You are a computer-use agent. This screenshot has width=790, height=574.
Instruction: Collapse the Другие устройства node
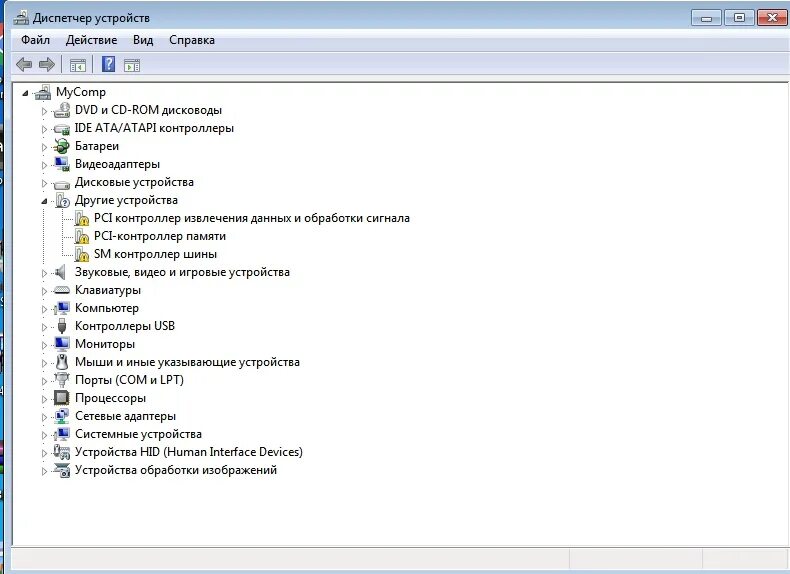click(44, 202)
